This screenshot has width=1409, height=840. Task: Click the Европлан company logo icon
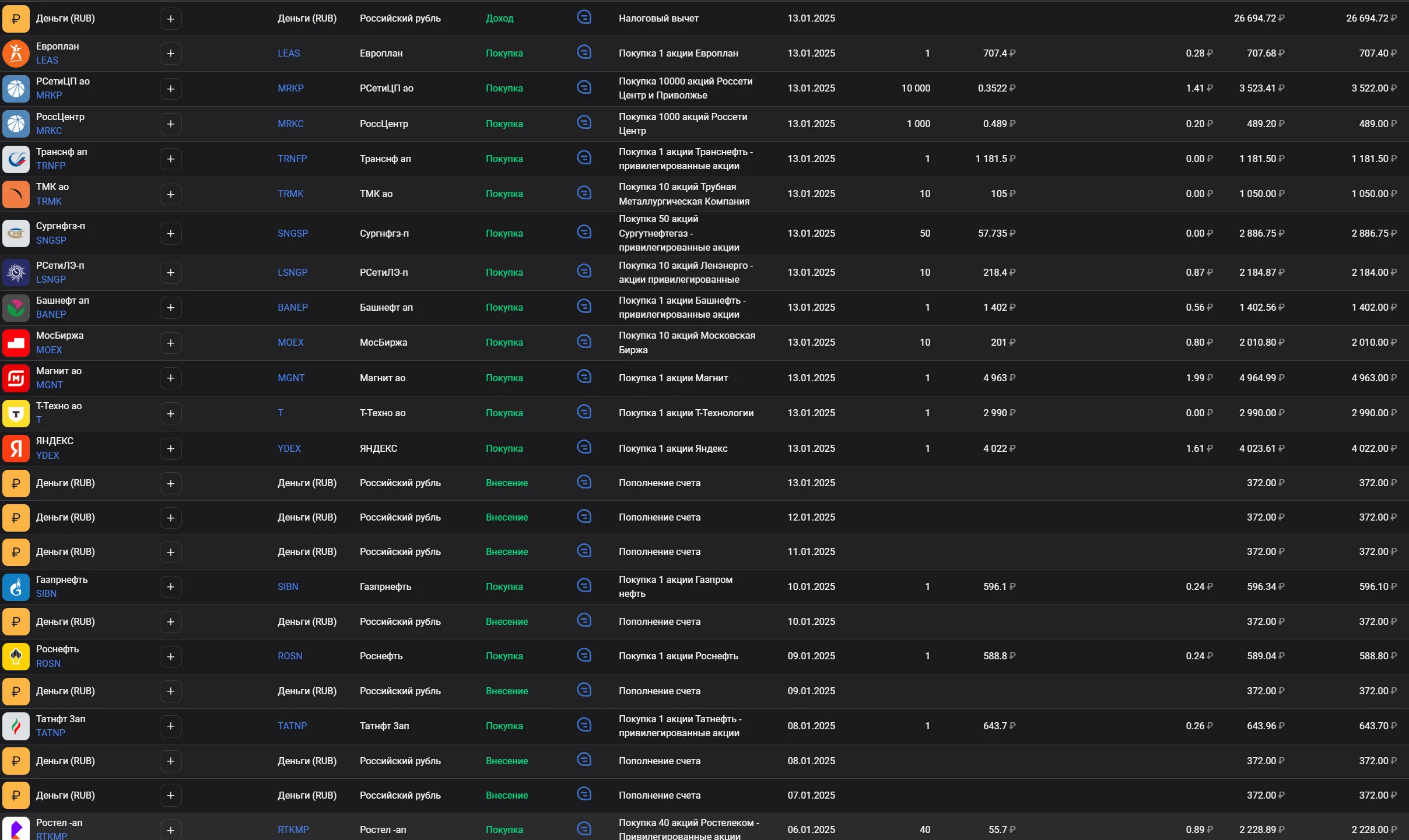tap(16, 53)
